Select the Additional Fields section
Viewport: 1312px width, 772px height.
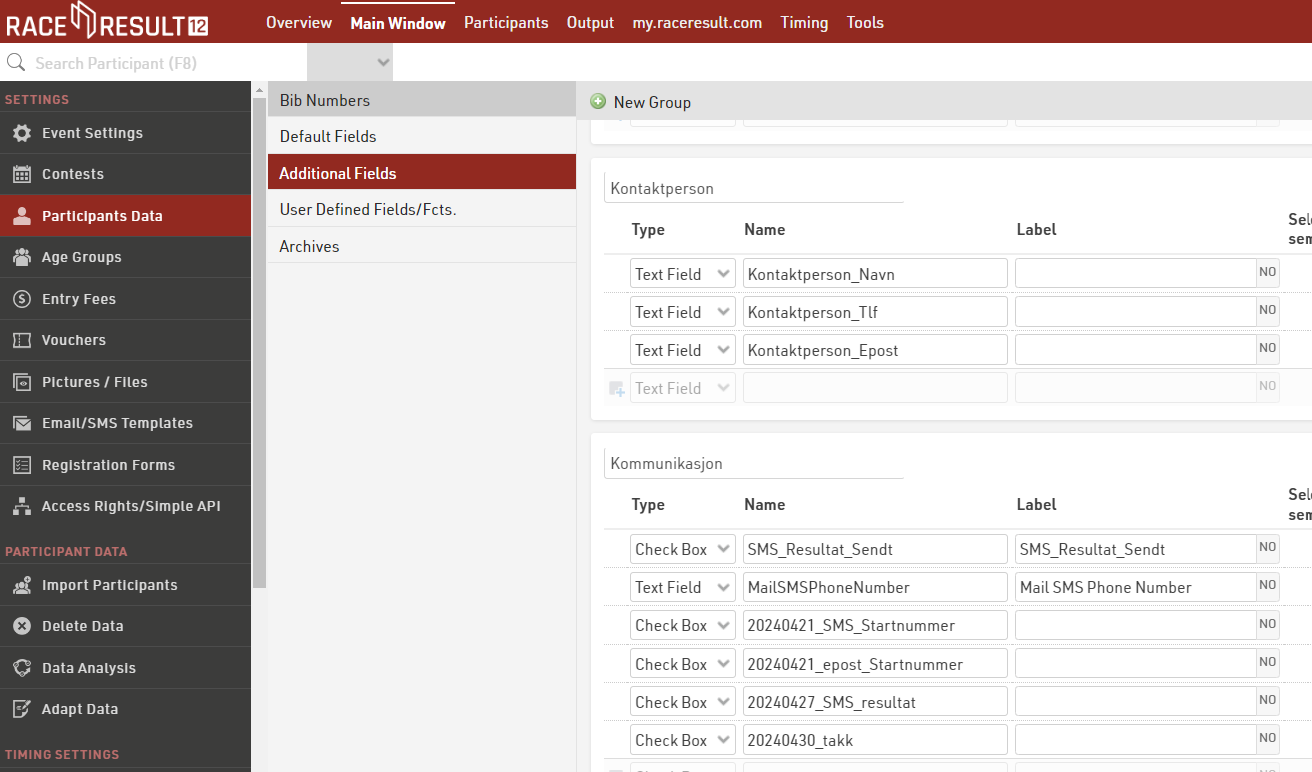[x=422, y=173]
